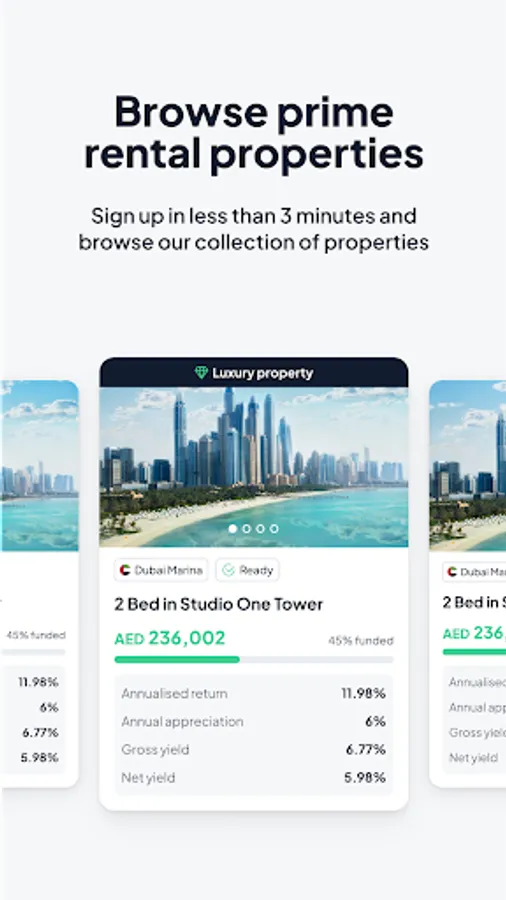Screen dimensions: 506x900
Task: Open the Dubai skyline photo on center card
Action: (254, 467)
